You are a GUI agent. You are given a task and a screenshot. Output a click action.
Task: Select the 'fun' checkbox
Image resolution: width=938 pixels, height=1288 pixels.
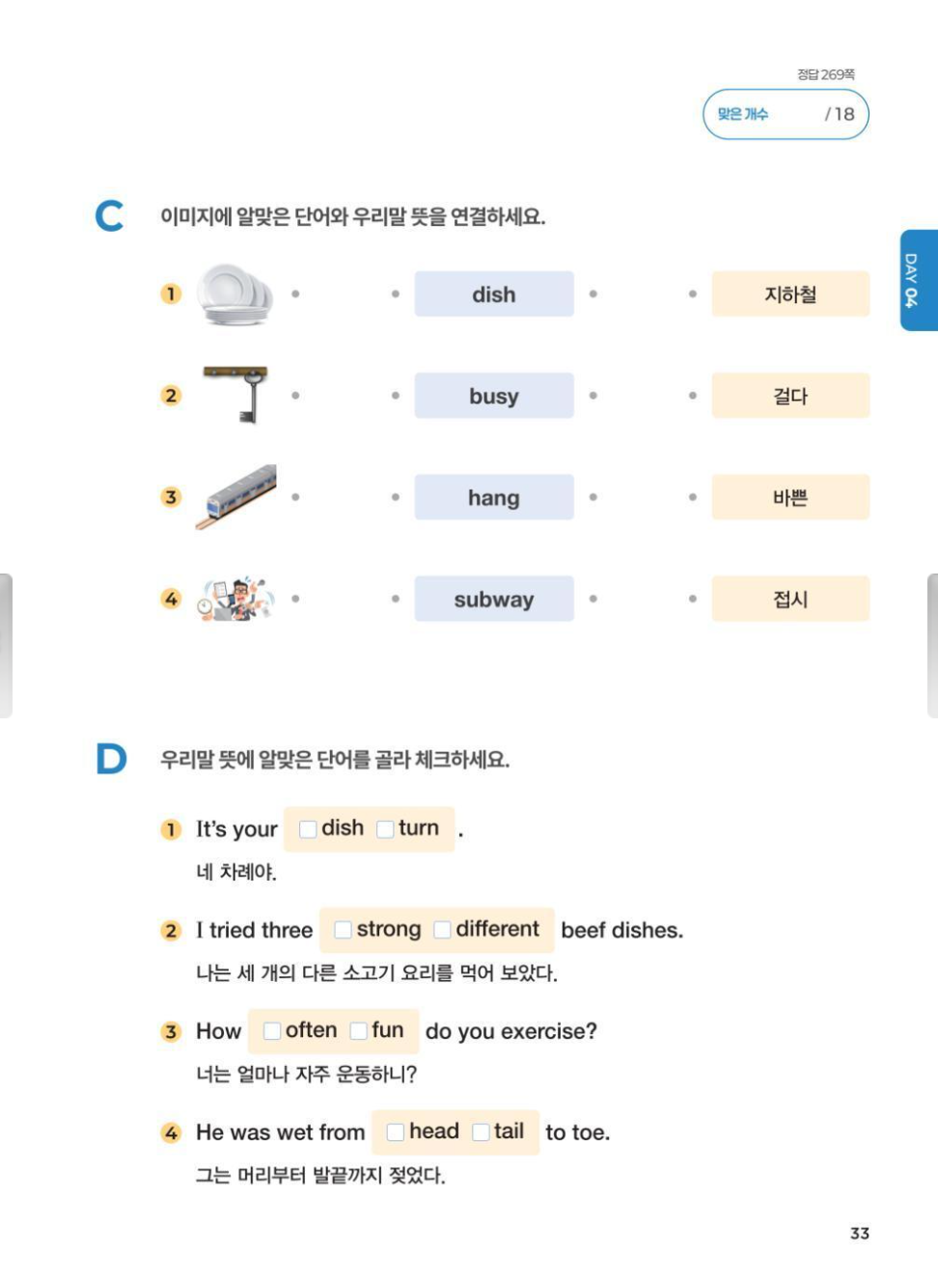[358, 1031]
